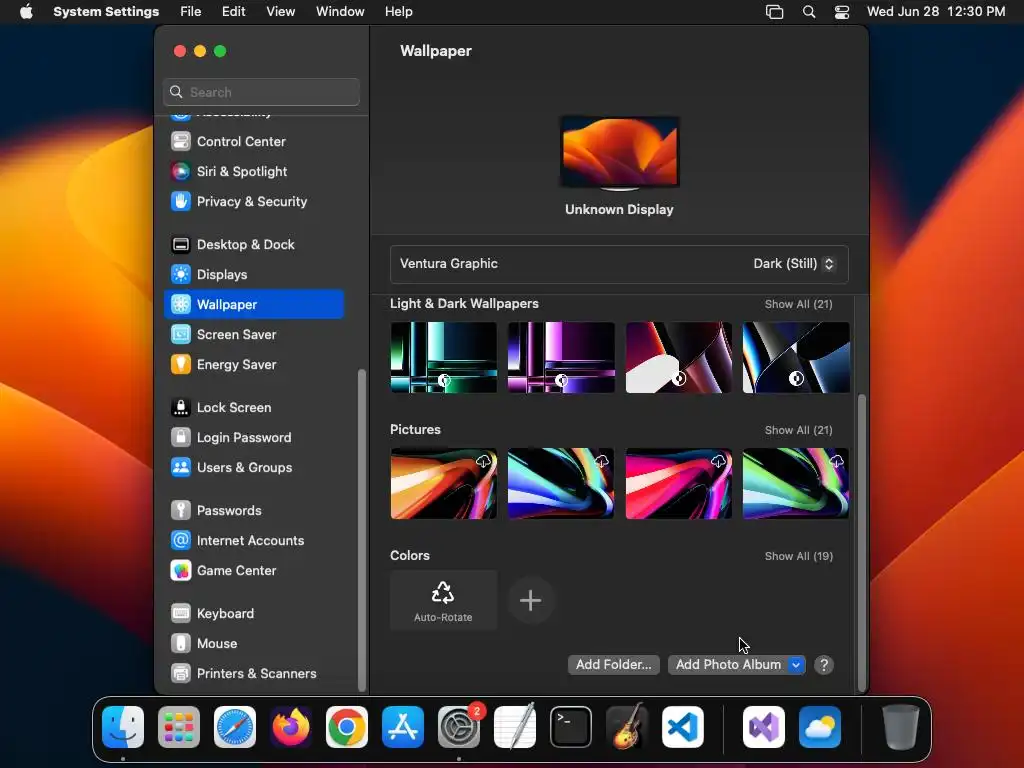Select Mouse settings in sidebar
The image size is (1024, 768).
pos(253,644)
